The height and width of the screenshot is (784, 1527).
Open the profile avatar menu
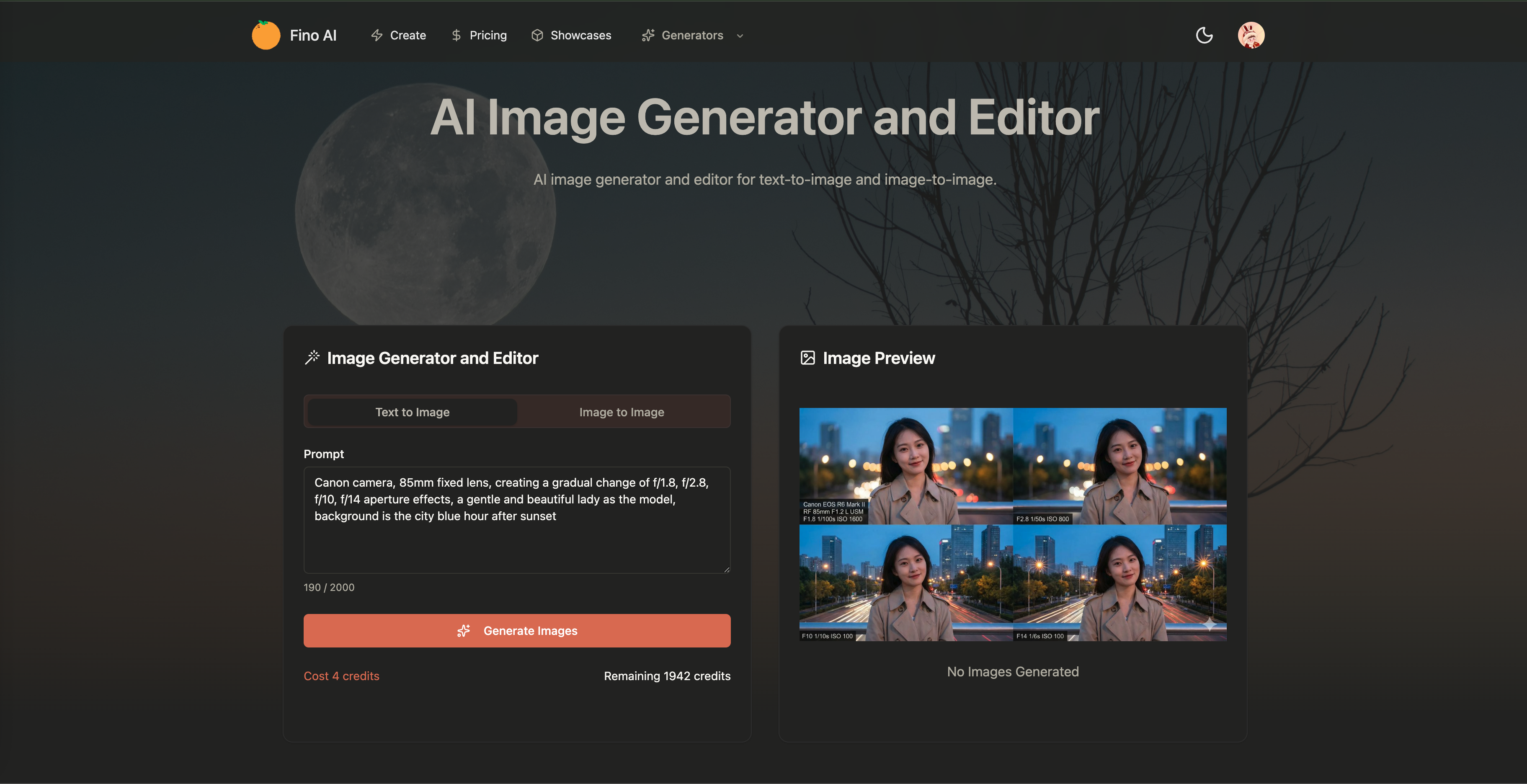[1251, 34]
